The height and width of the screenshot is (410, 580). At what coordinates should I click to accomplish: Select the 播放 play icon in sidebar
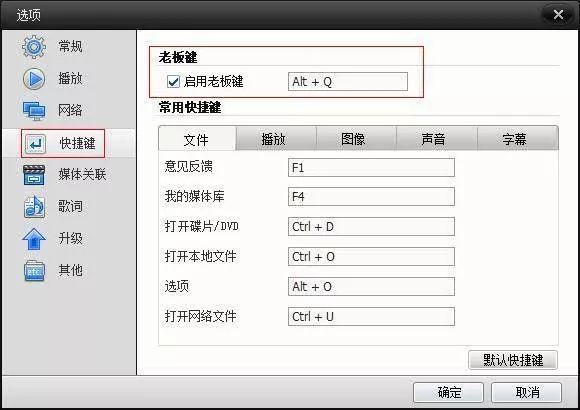[34, 79]
